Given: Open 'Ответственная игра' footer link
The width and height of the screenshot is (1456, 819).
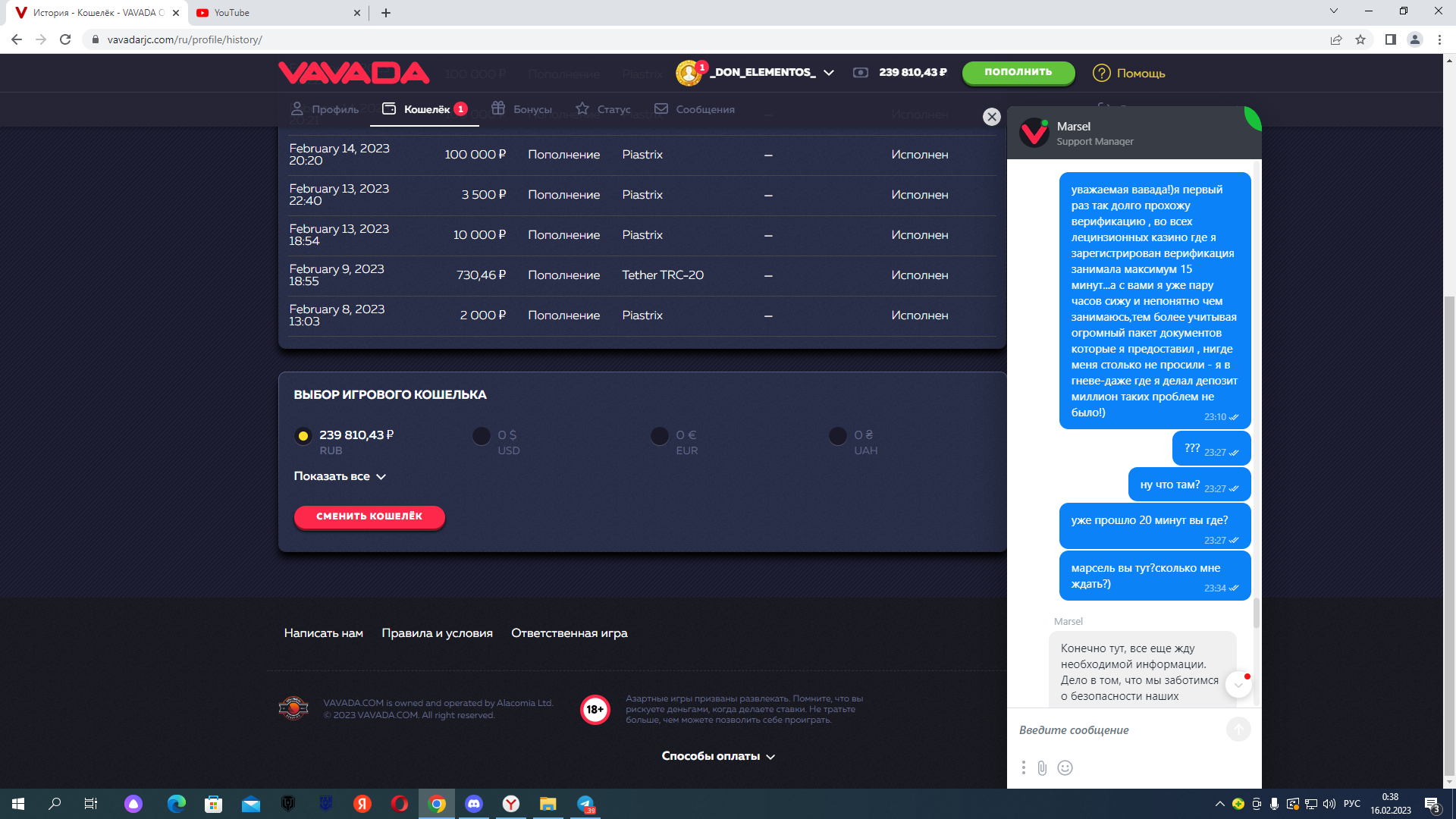Looking at the screenshot, I should point(570,633).
